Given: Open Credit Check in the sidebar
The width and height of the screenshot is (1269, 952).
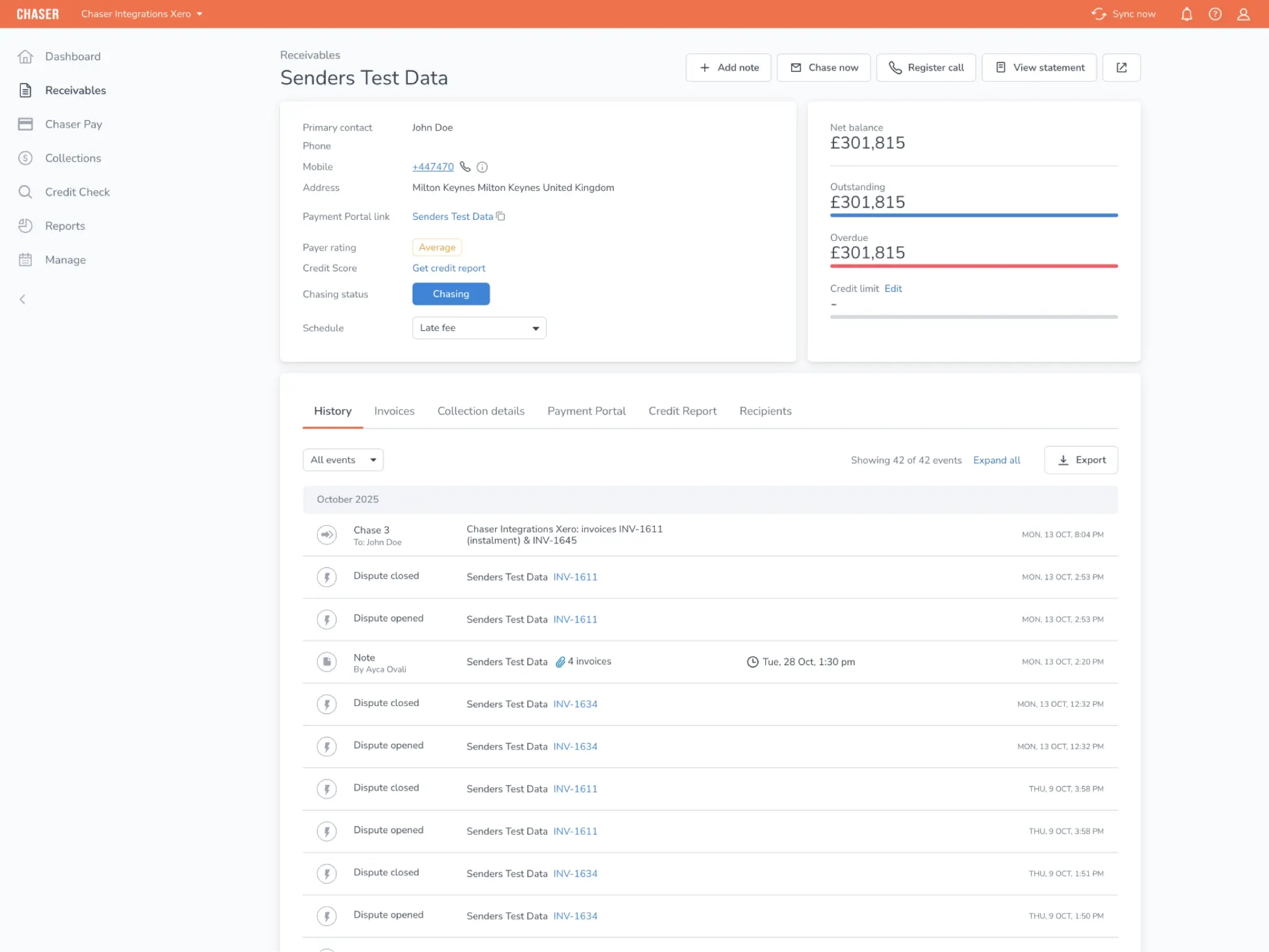Looking at the screenshot, I should point(77,192).
